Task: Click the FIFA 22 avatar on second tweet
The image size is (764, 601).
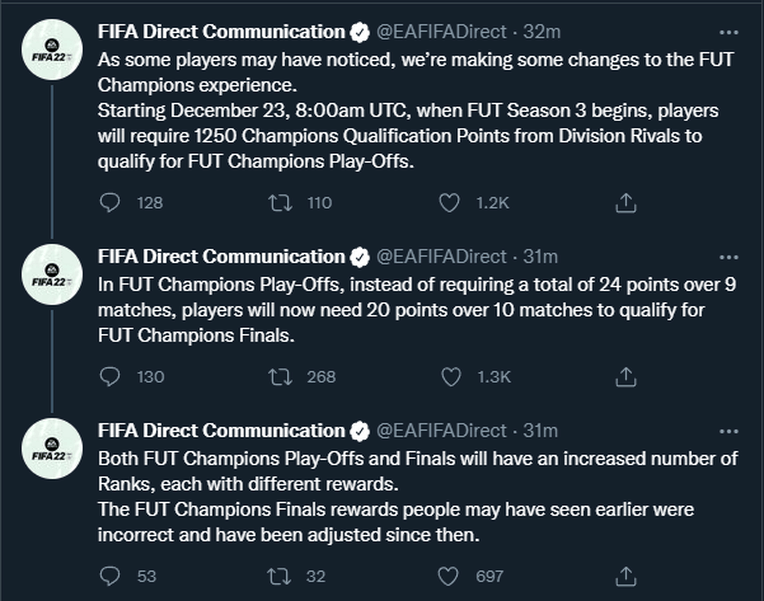Action: (49, 274)
